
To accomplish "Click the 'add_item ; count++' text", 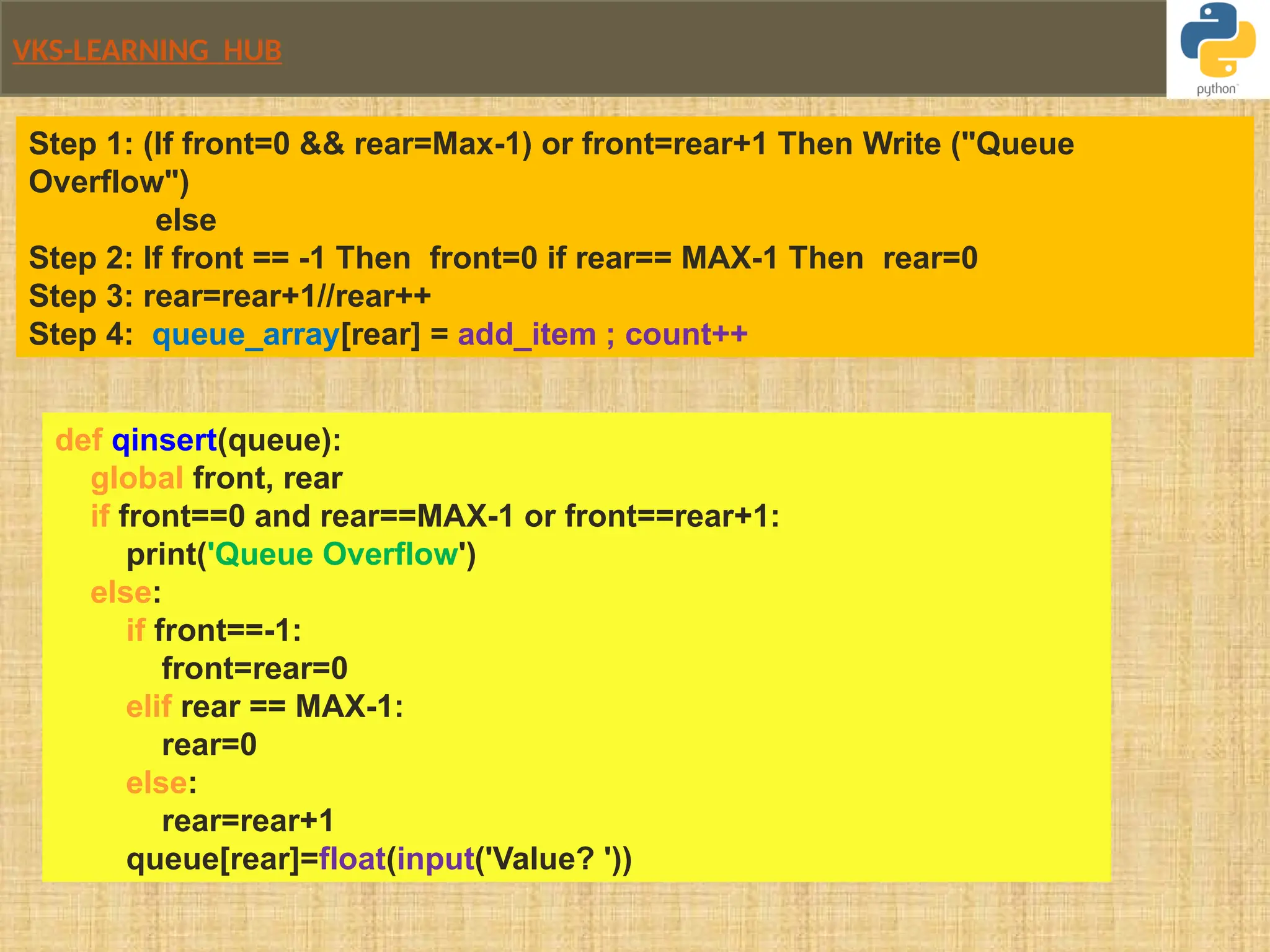I will (603, 335).
